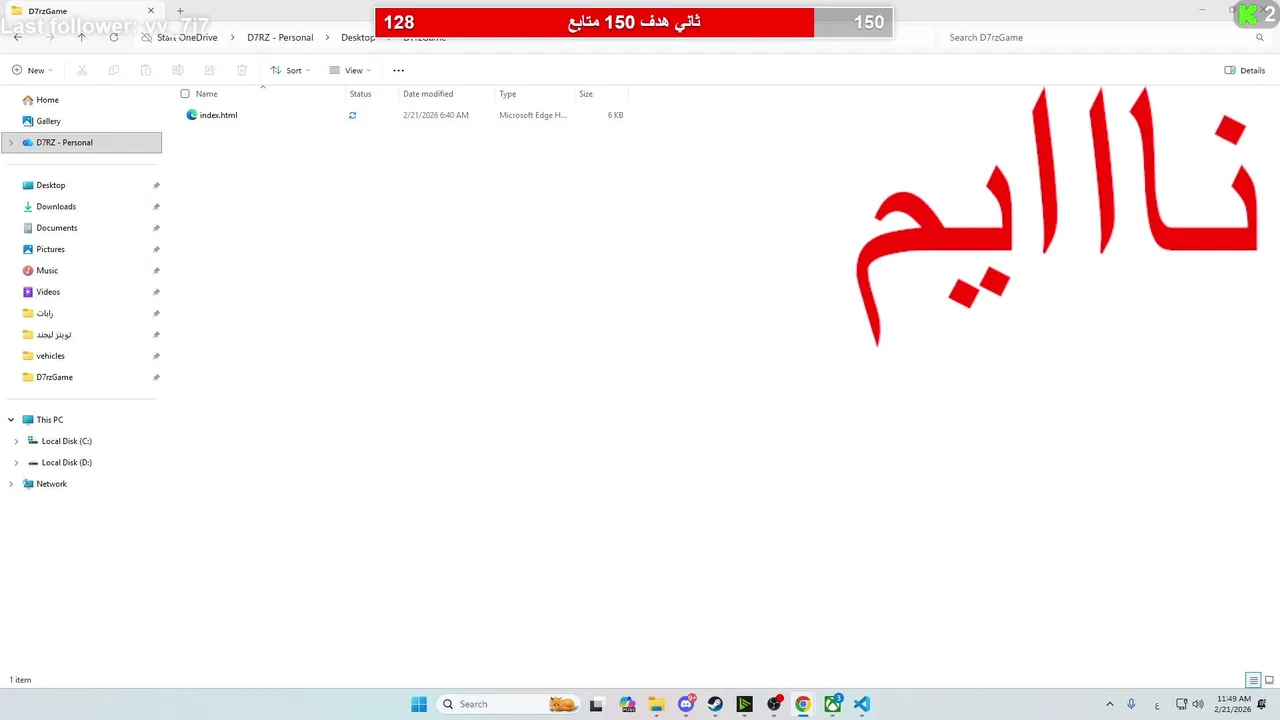Click the Rename icon in toolbar

[x=178, y=70]
